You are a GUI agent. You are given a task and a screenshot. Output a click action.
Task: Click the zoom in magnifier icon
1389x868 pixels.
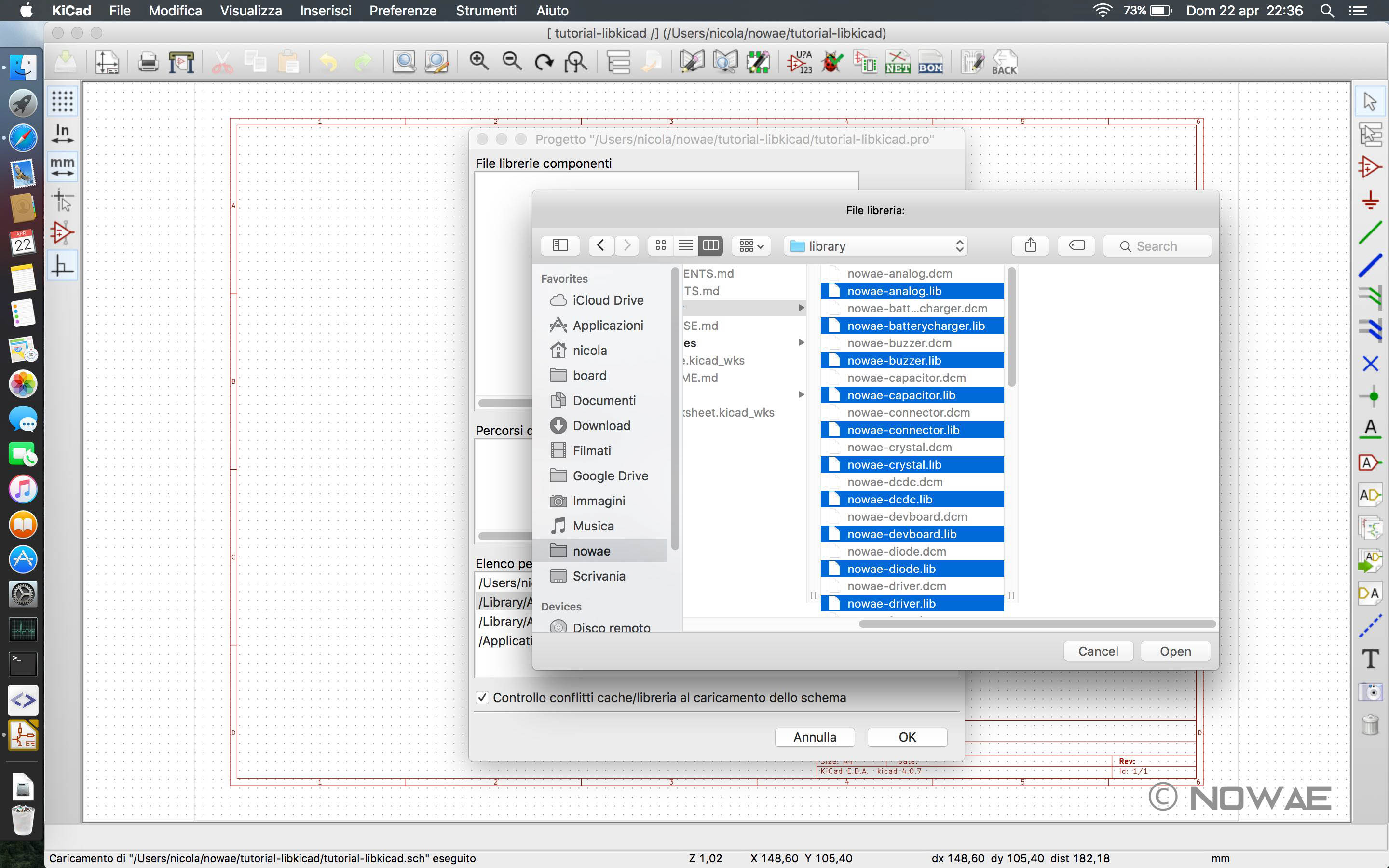(479, 61)
